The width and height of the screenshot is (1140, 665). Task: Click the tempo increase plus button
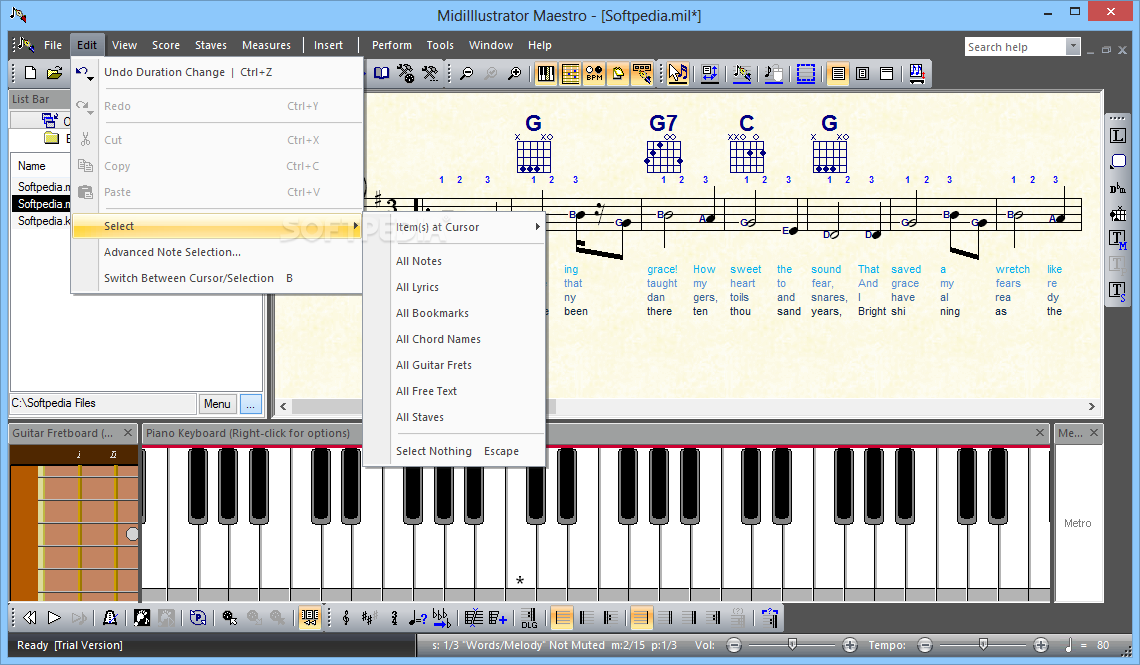pyautogui.click(x=1041, y=645)
